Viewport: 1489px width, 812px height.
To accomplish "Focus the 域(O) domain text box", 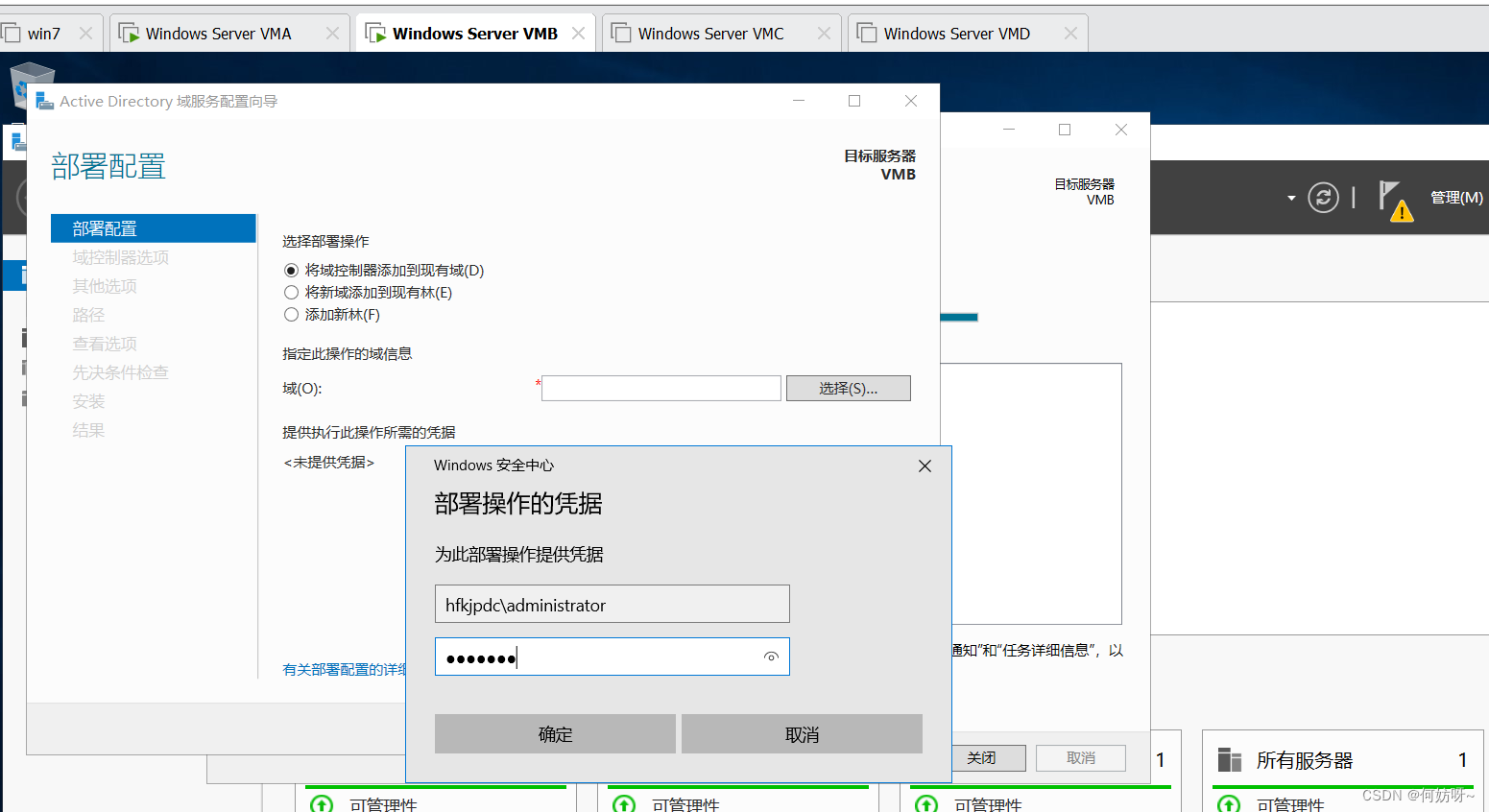I will pyautogui.click(x=661, y=388).
